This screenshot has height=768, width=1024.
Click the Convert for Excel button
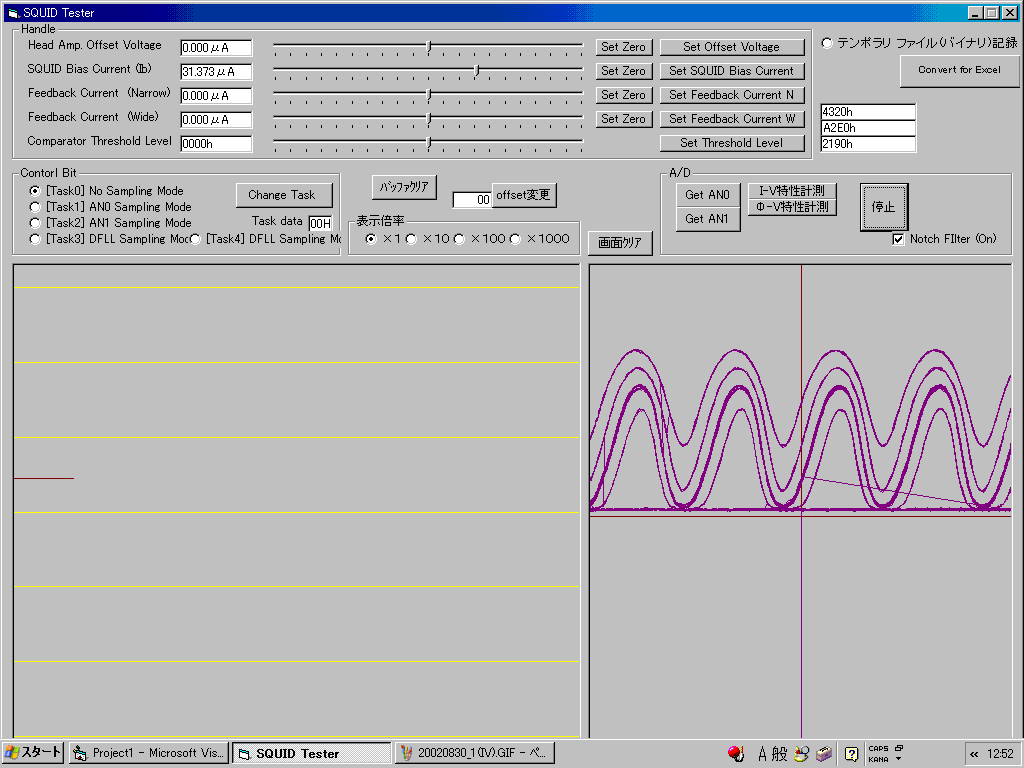[959, 71]
